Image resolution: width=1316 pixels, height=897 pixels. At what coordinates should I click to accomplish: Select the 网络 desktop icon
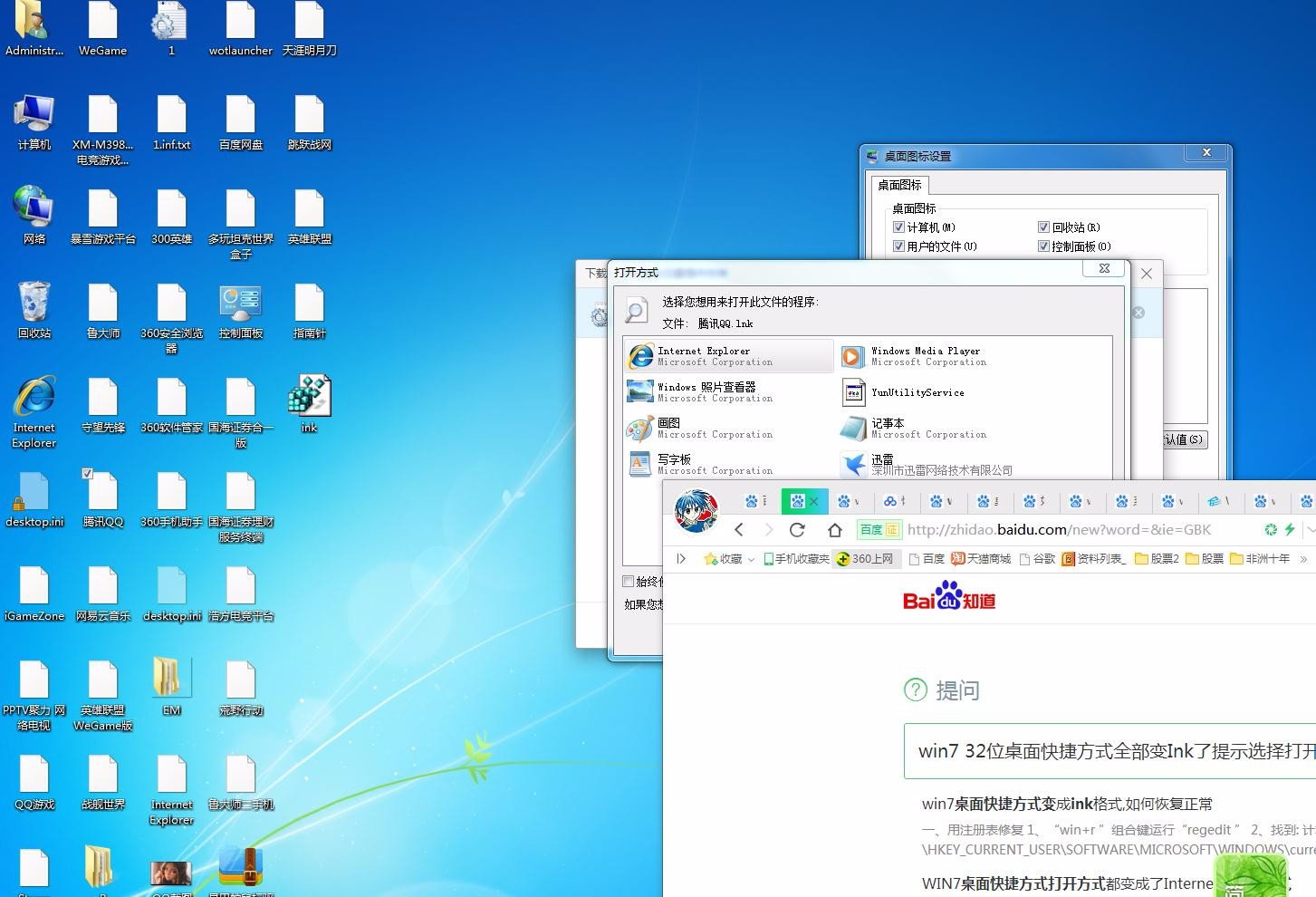(34, 216)
